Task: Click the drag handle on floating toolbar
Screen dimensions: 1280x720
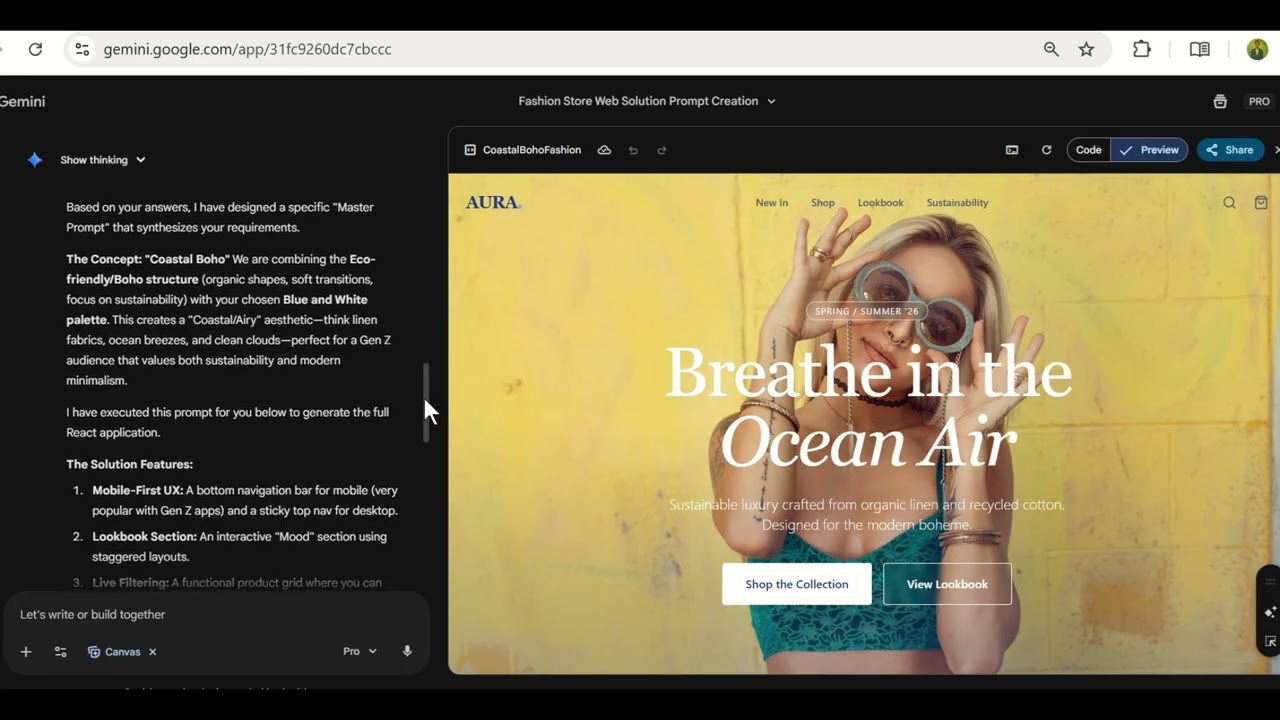Action: [1271, 582]
